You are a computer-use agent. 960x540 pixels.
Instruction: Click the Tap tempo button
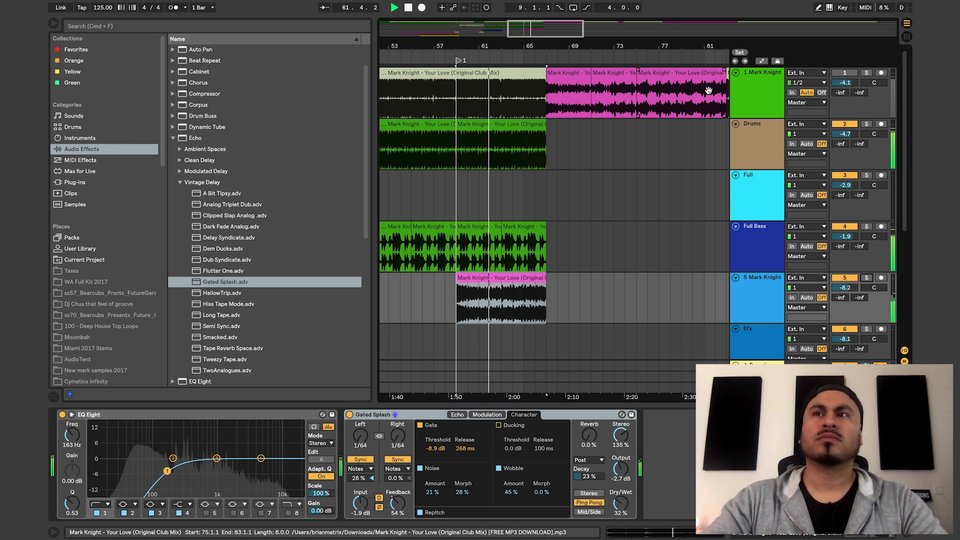point(81,7)
